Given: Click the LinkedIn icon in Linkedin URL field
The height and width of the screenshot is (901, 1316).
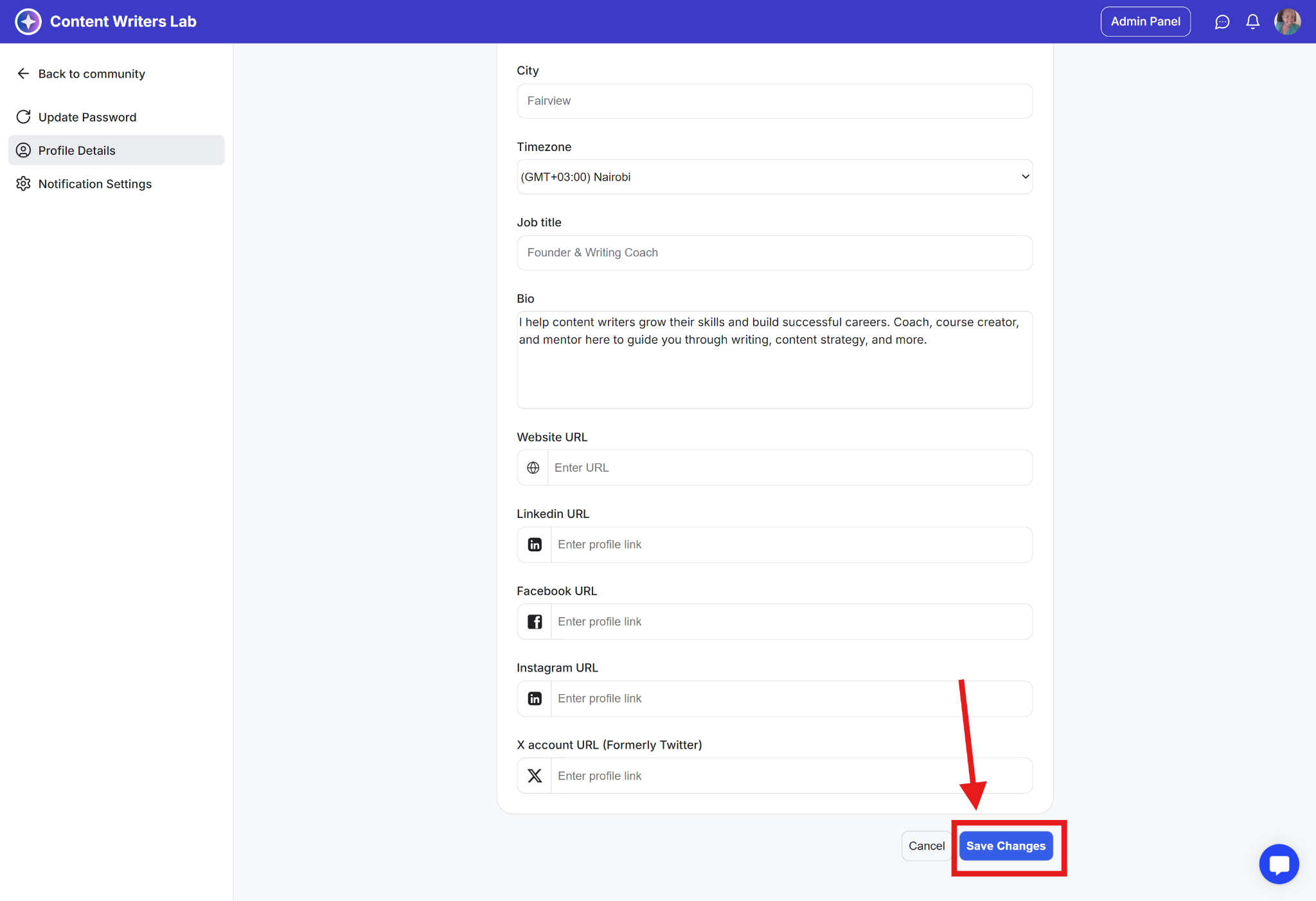Looking at the screenshot, I should click(x=535, y=545).
